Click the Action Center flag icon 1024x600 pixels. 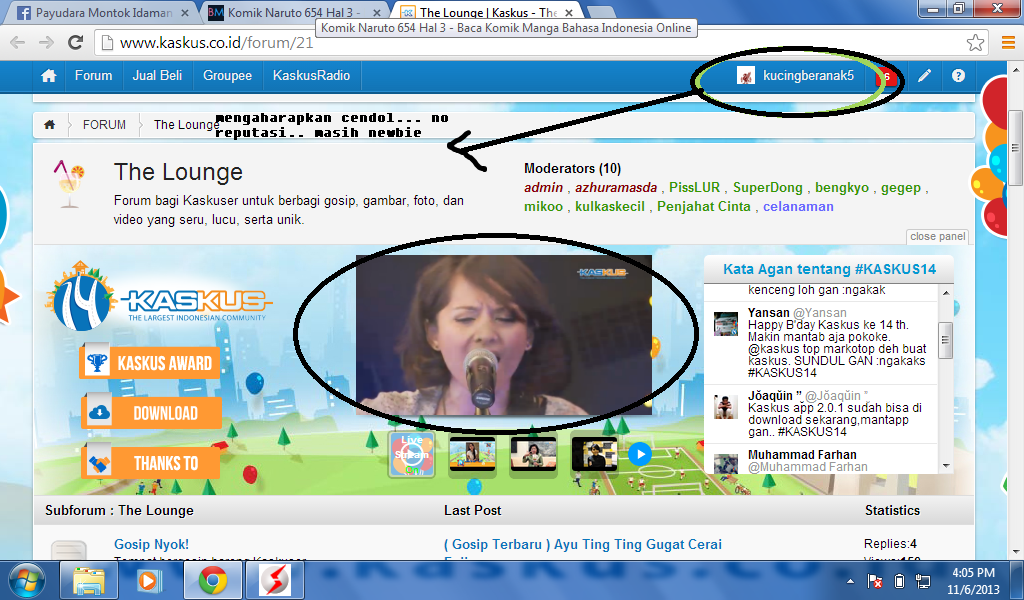click(874, 580)
